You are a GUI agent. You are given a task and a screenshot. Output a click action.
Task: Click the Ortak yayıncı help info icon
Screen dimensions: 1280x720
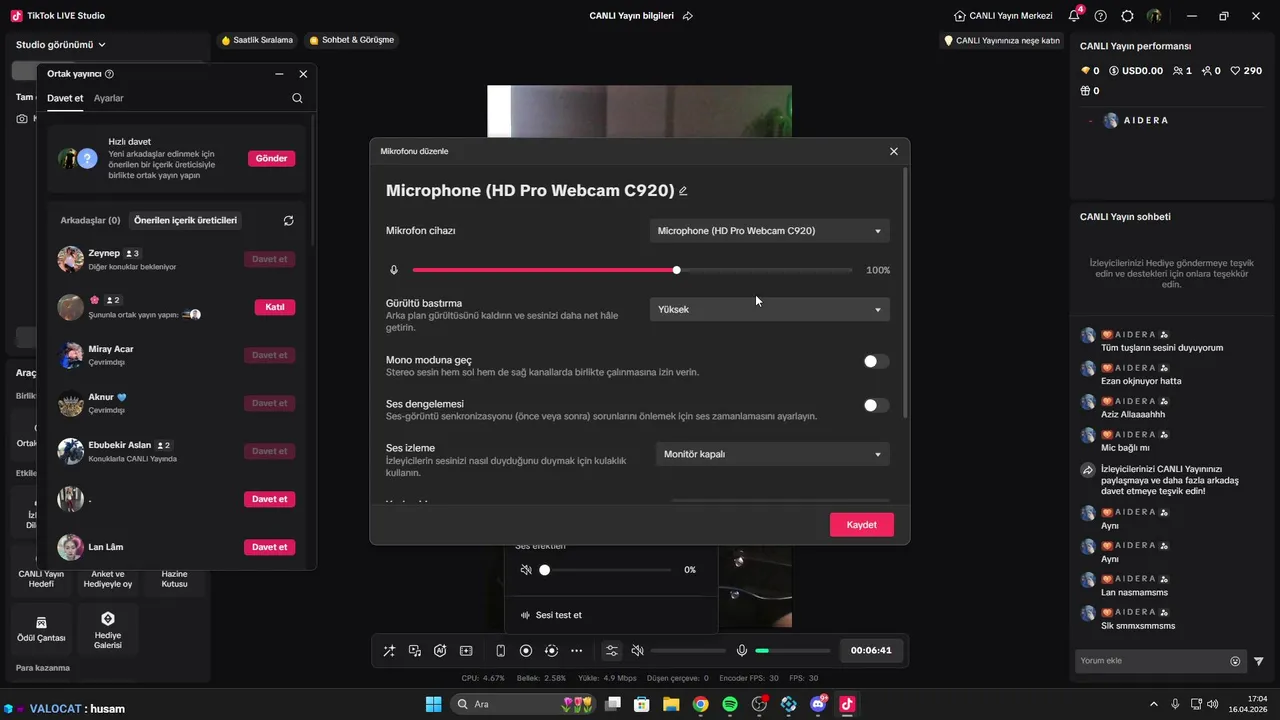109,74
